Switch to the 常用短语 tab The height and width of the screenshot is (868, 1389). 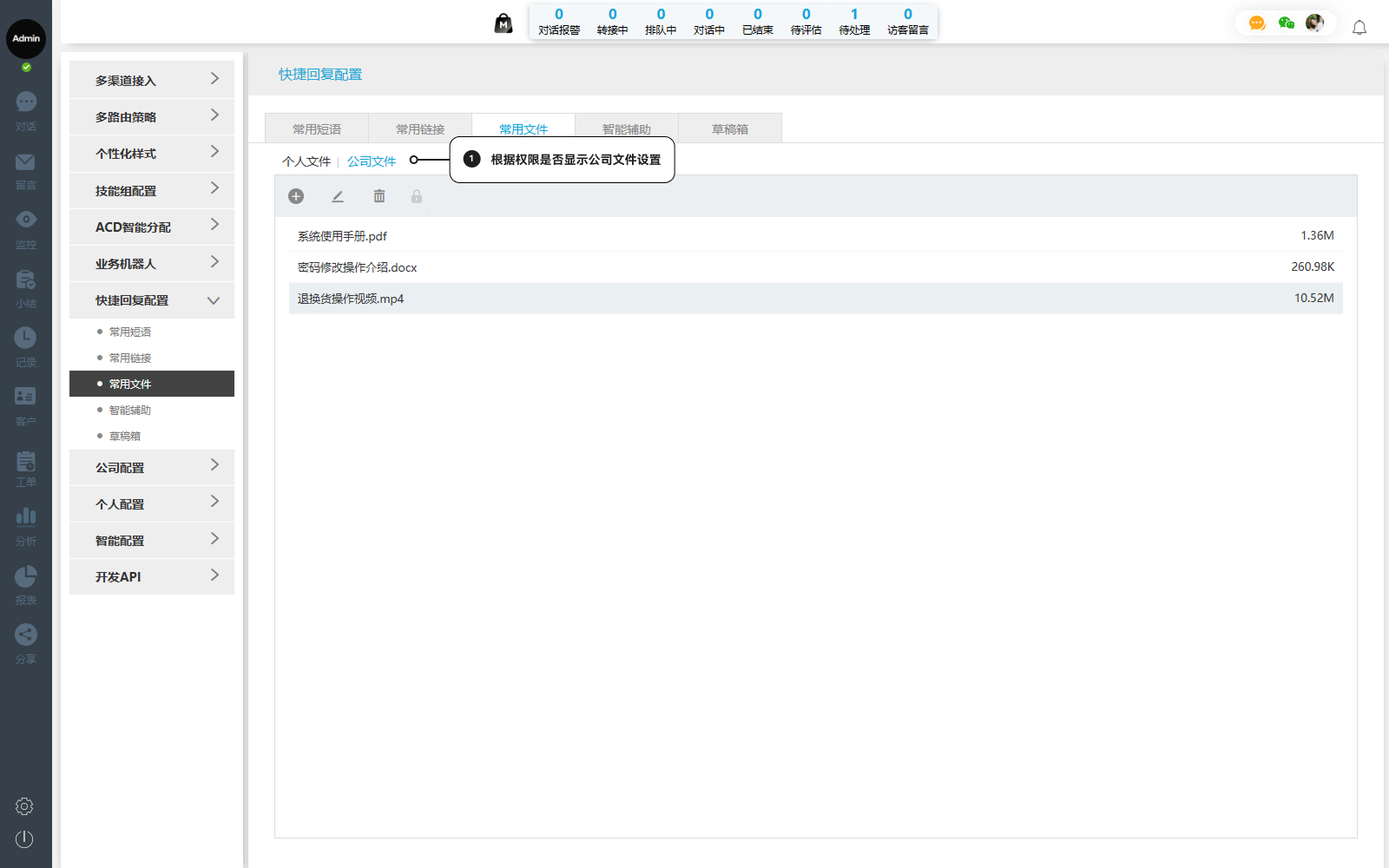(317, 128)
